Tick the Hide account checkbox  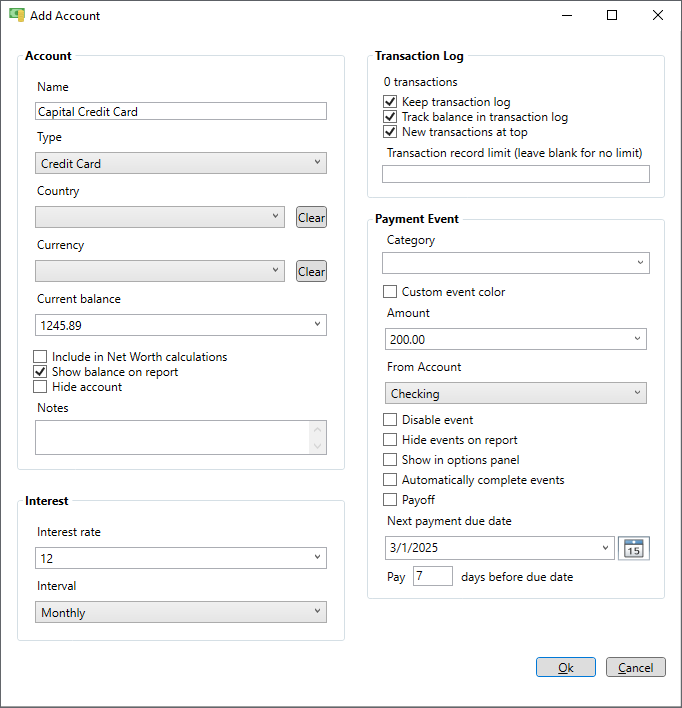coord(40,387)
